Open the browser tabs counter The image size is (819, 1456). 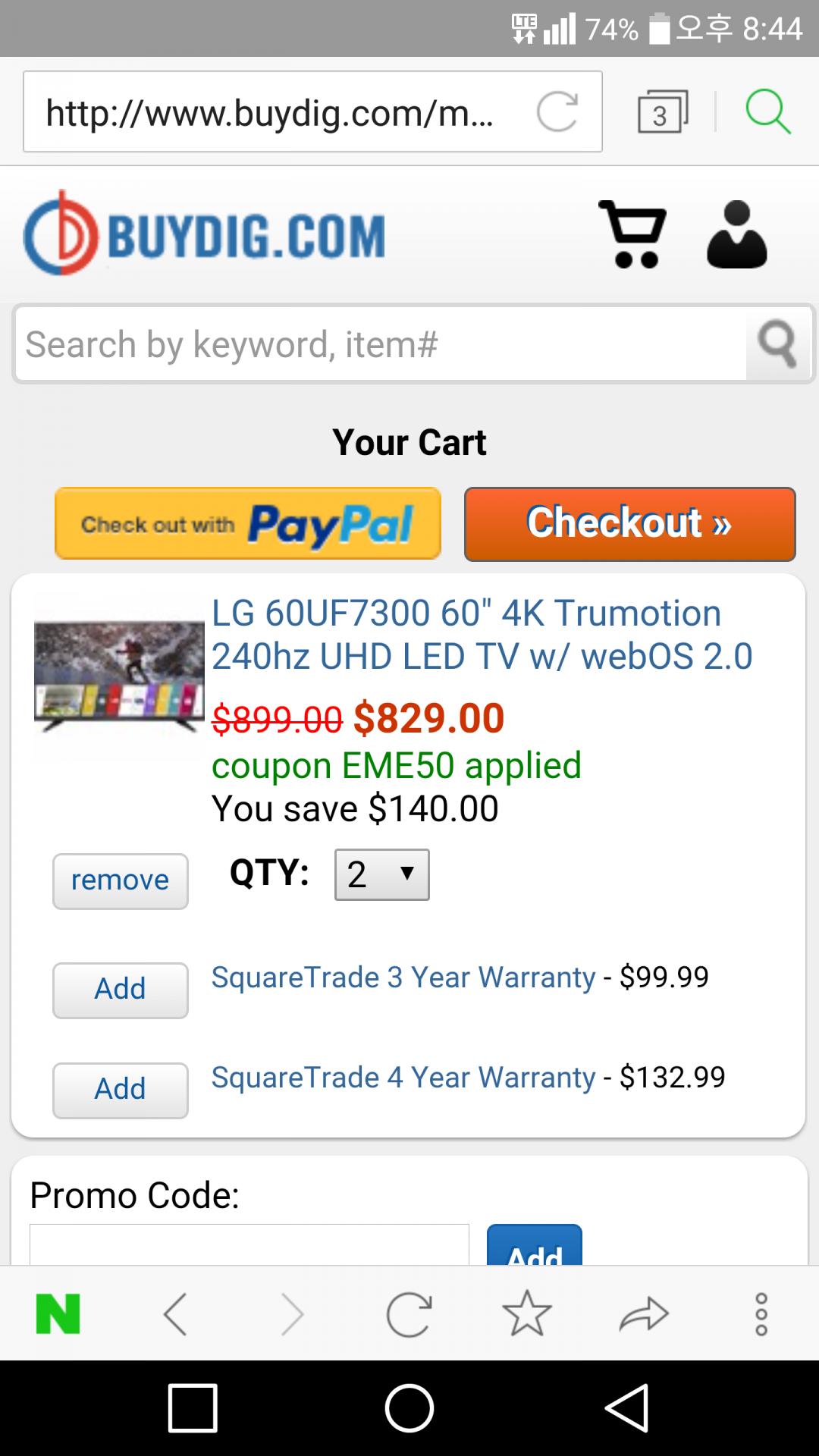coord(662,112)
